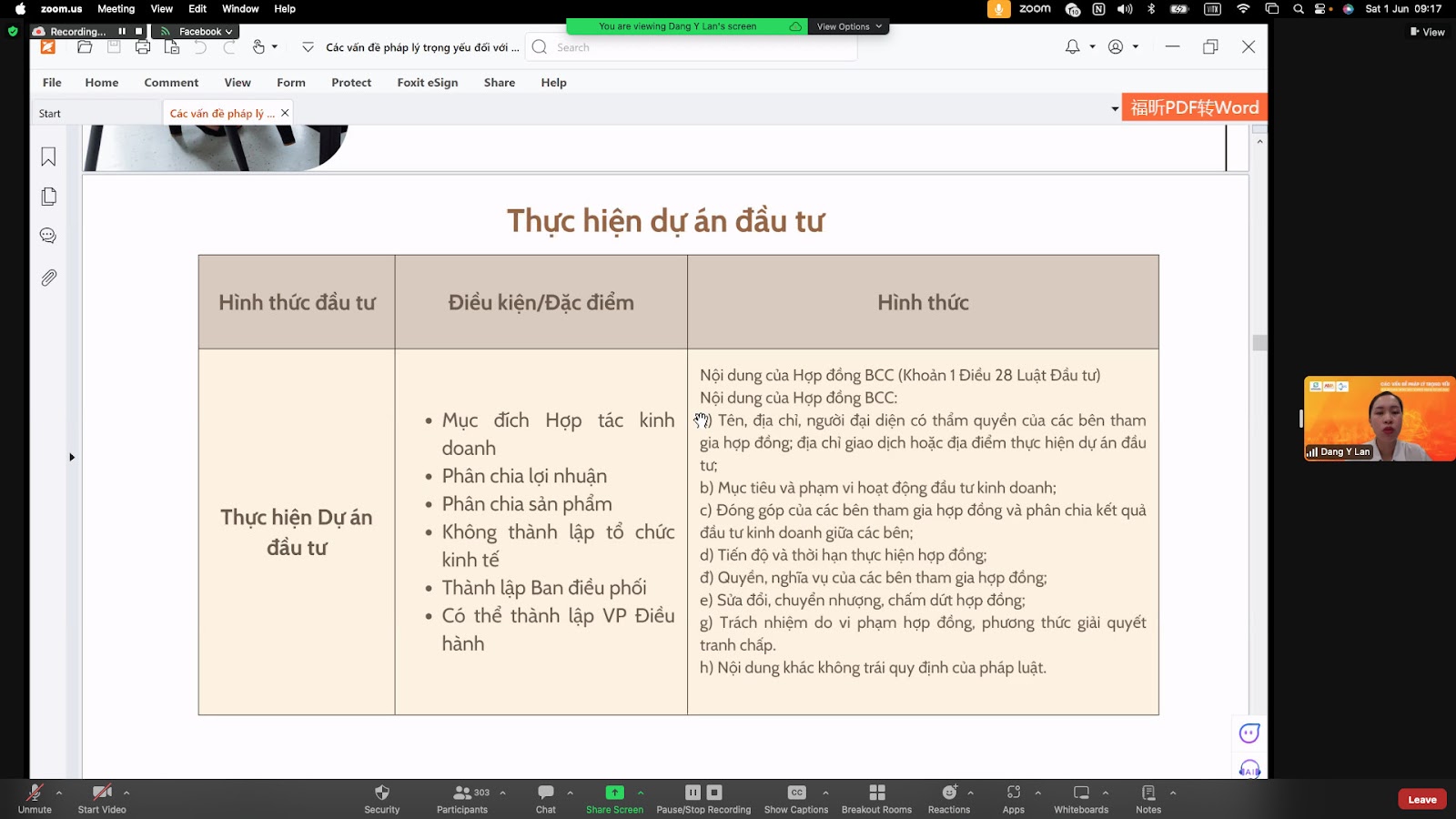Image resolution: width=1456 pixels, height=819 pixels.
Task: Click the redo arrow in Foxit toolbar
Action: [229, 47]
